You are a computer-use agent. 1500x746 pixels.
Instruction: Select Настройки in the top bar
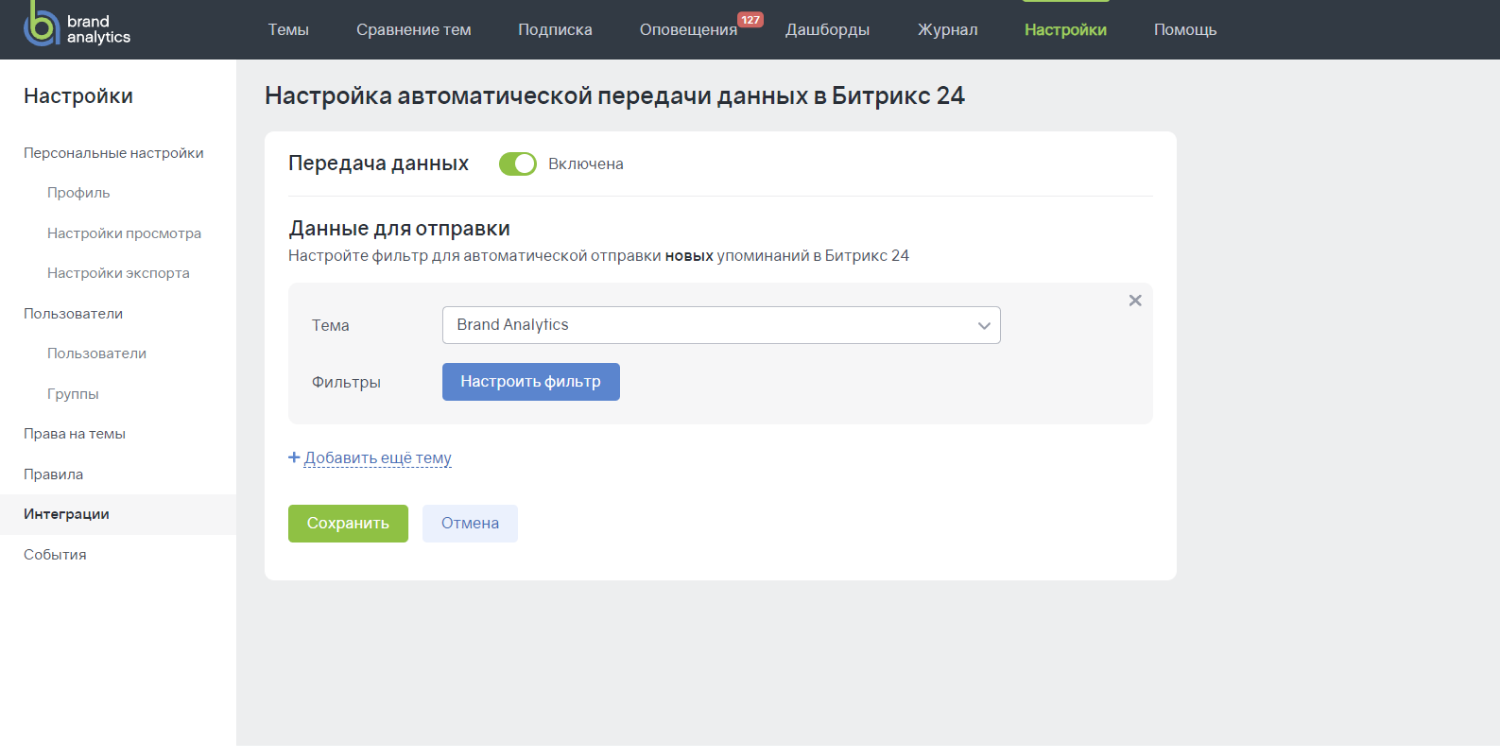pyautogui.click(x=1065, y=30)
